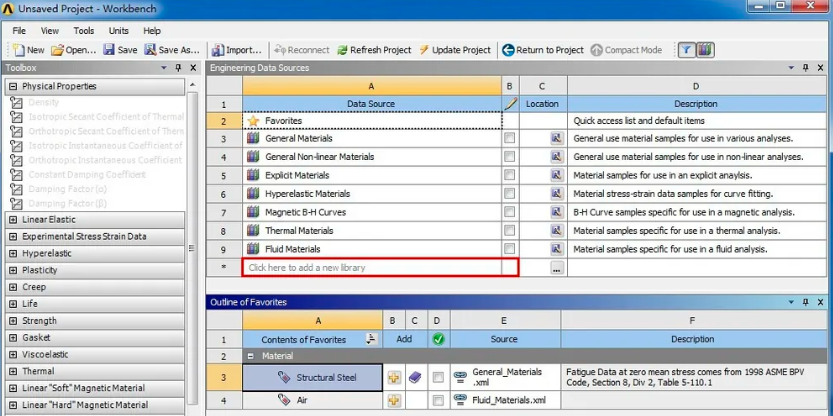Open the Tools menu
The image size is (833, 416).
pos(84,31)
